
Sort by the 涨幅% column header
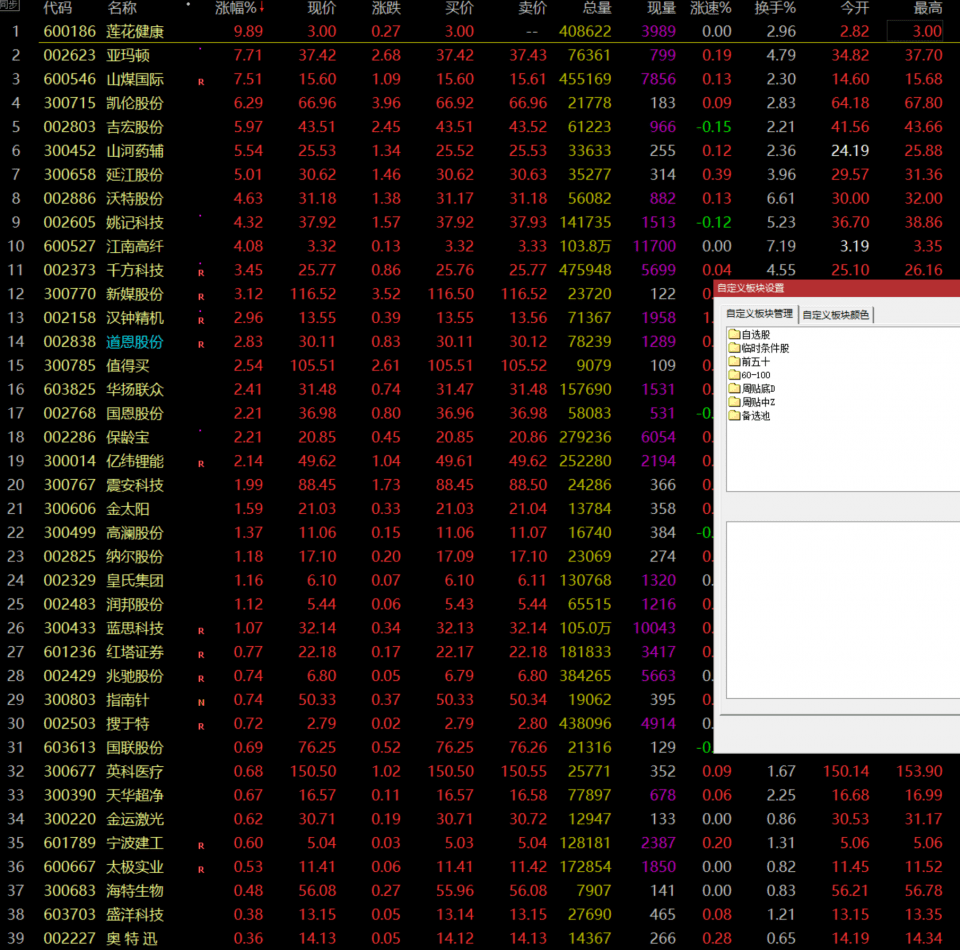tap(239, 8)
